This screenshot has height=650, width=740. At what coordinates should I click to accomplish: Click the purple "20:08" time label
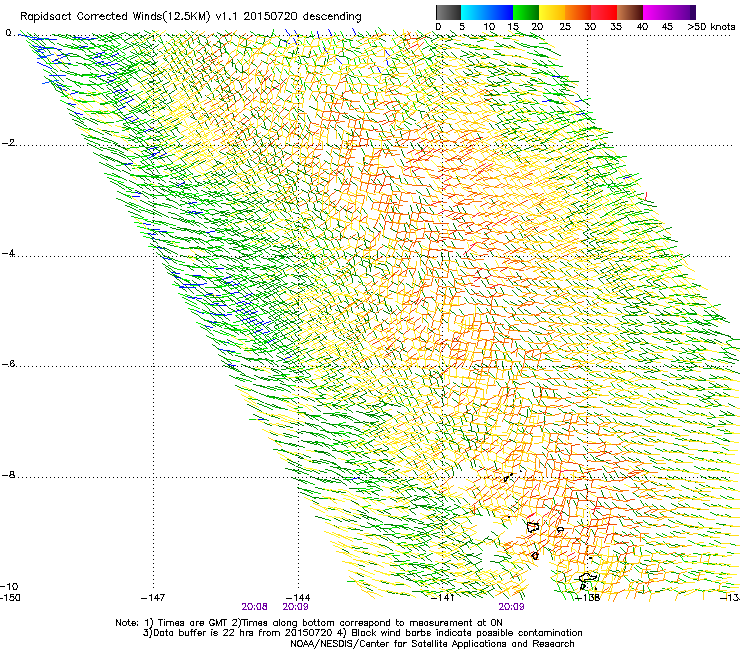tap(254, 607)
